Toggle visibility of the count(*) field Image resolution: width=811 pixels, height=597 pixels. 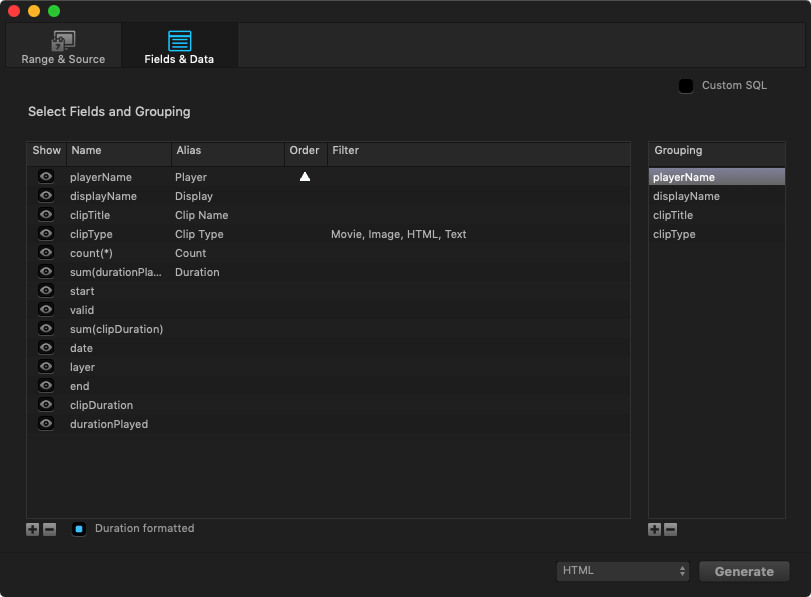(46, 253)
